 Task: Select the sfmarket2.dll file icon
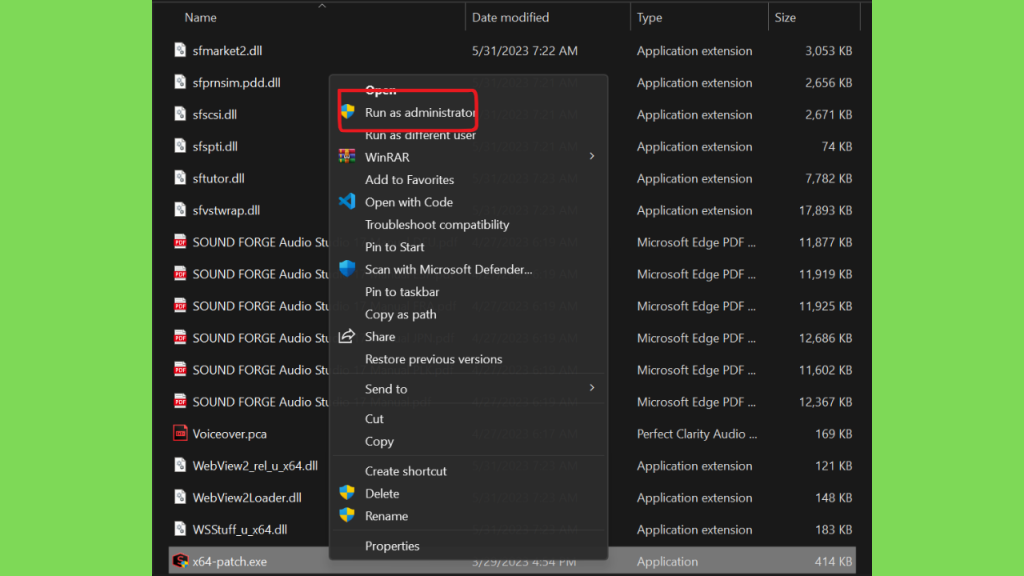(x=180, y=50)
